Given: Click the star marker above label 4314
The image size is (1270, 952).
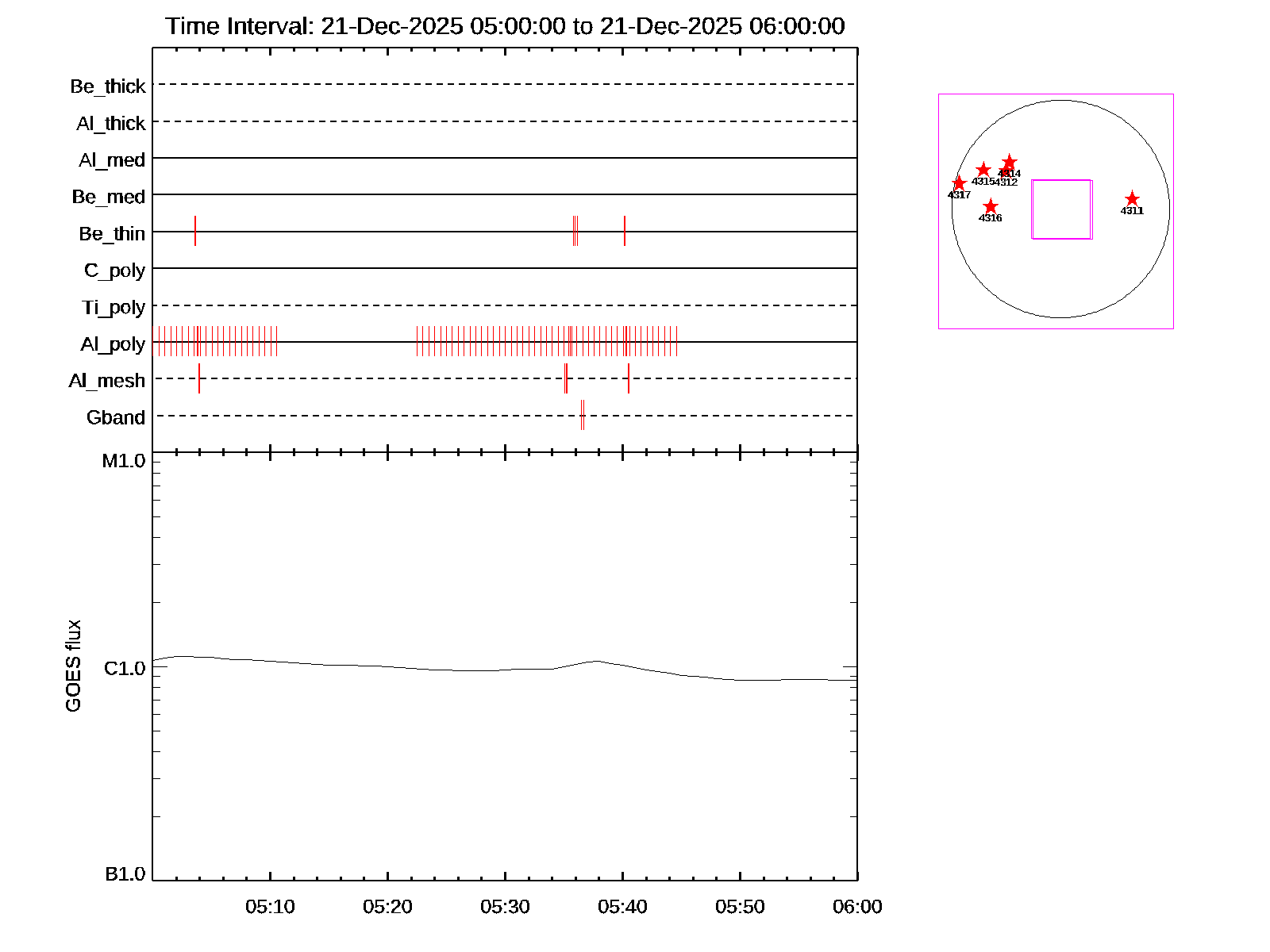Looking at the screenshot, I should pyautogui.click(x=1009, y=163).
